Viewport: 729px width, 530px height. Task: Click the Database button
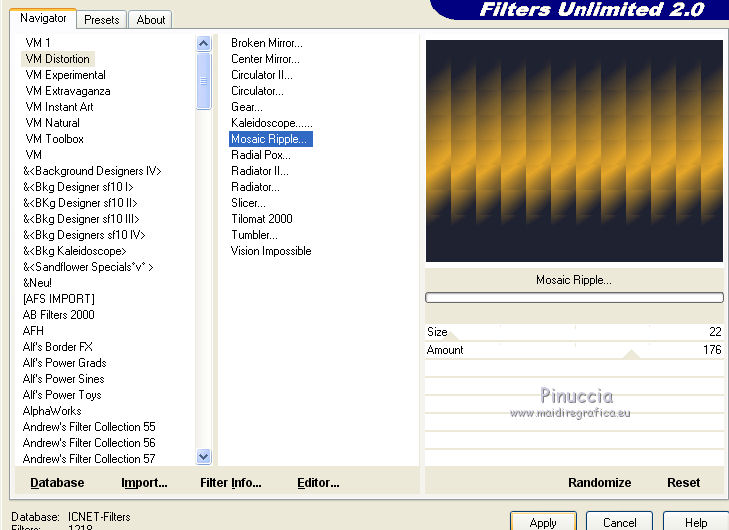(x=57, y=483)
